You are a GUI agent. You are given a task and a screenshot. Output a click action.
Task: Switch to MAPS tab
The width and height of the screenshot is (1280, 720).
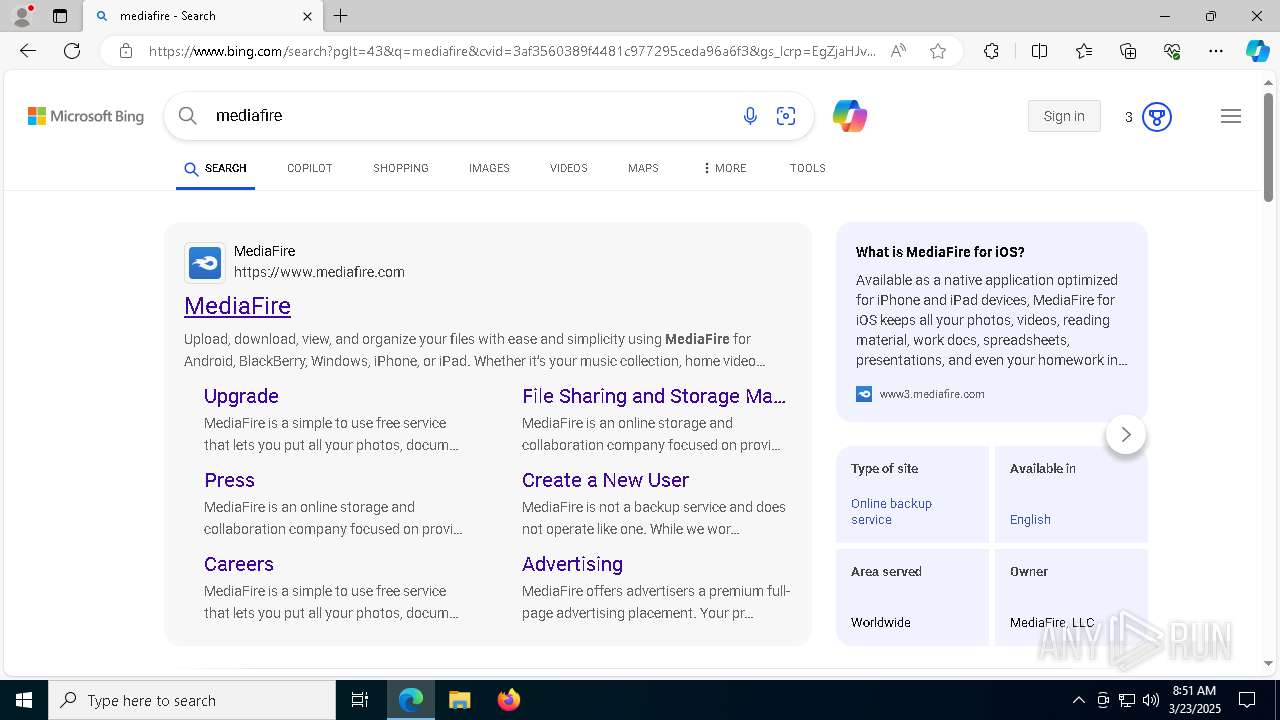click(643, 168)
